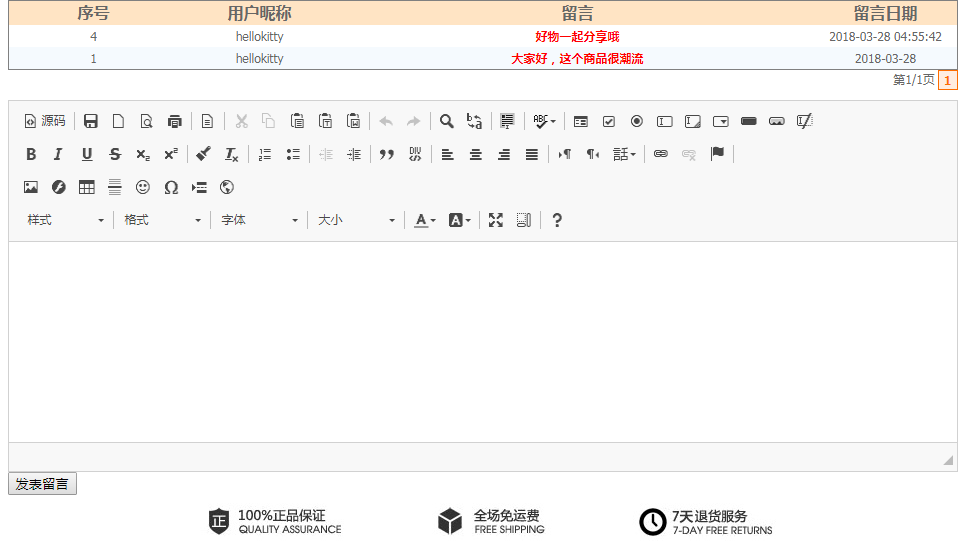Image resolution: width=969 pixels, height=541 pixels.
Task: Click the Paste clipboard icon
Action: 297,121
